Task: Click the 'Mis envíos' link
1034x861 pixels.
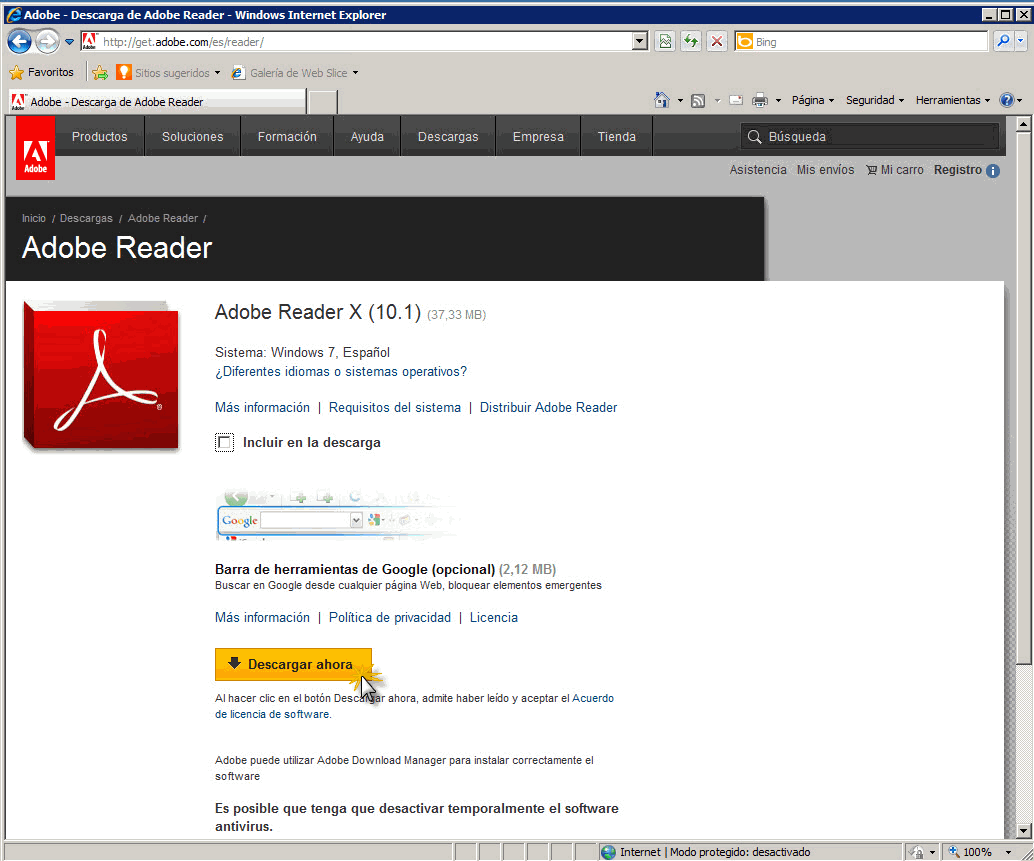Action: 825,170
